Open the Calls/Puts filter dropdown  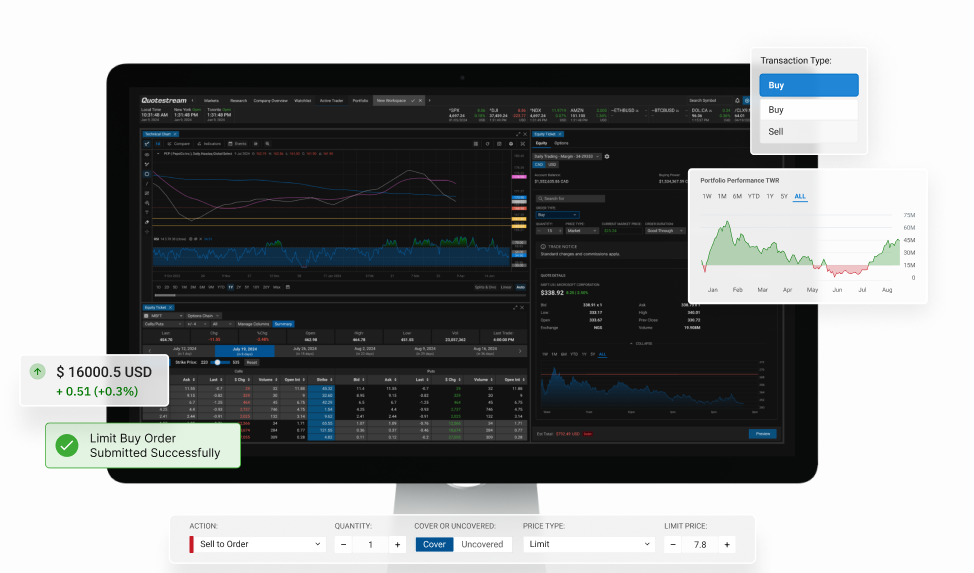click(x=163, y=324)
